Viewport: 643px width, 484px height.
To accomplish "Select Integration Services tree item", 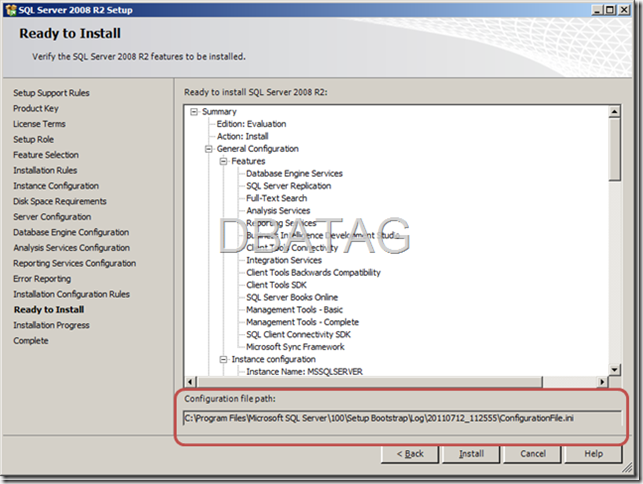I will (284, 260).
